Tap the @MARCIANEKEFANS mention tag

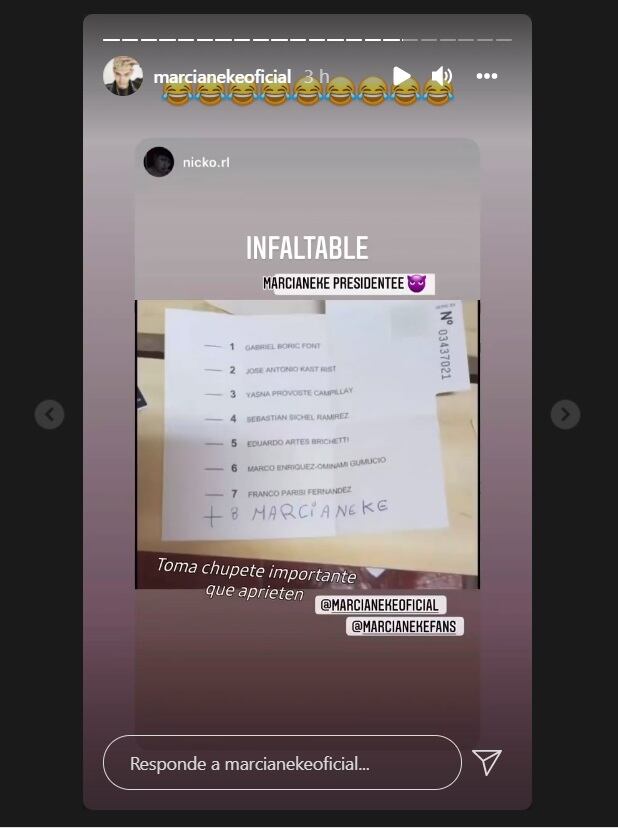[405, 626]
